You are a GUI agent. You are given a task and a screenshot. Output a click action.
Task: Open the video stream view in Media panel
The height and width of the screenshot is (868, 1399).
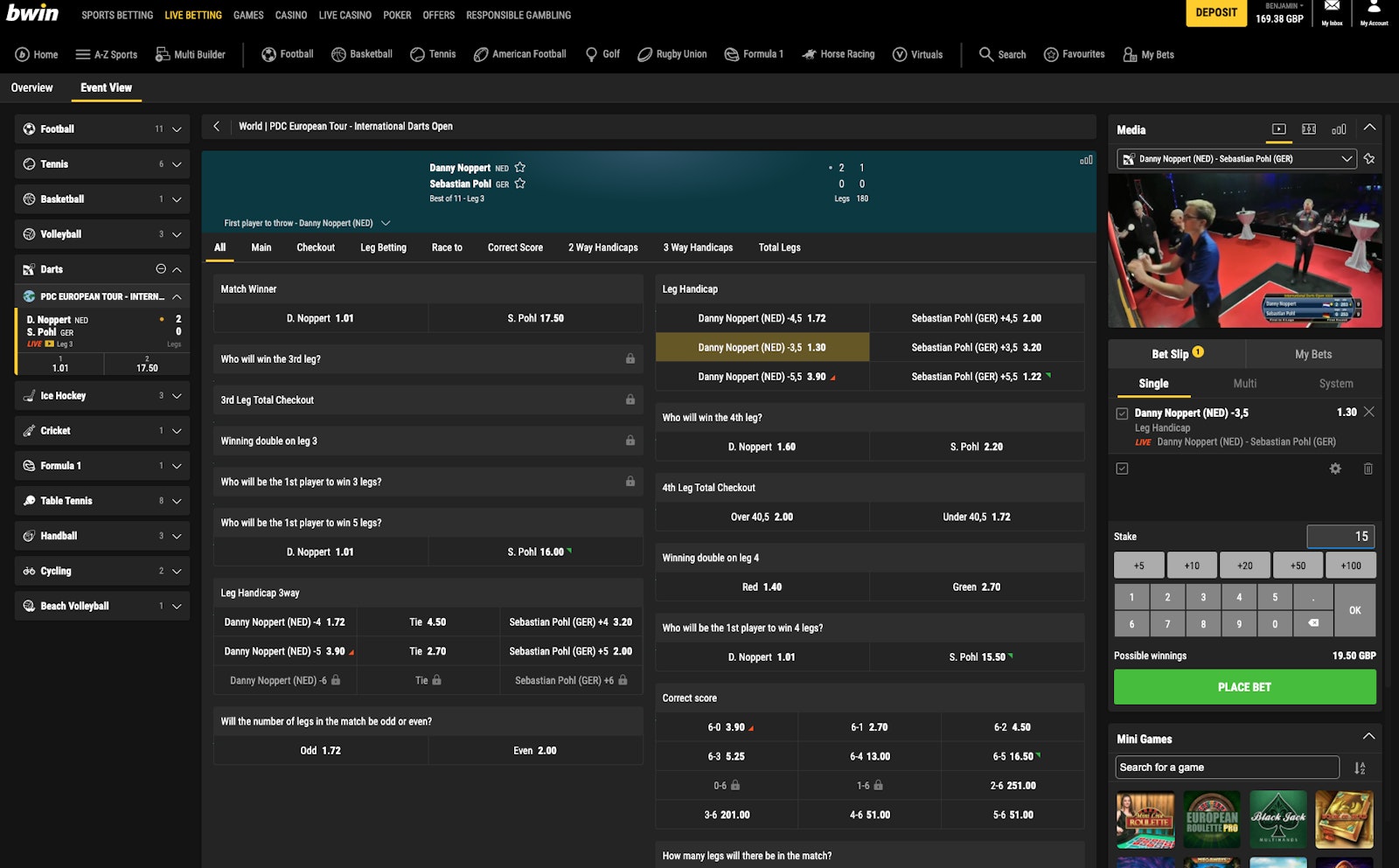1279,128
